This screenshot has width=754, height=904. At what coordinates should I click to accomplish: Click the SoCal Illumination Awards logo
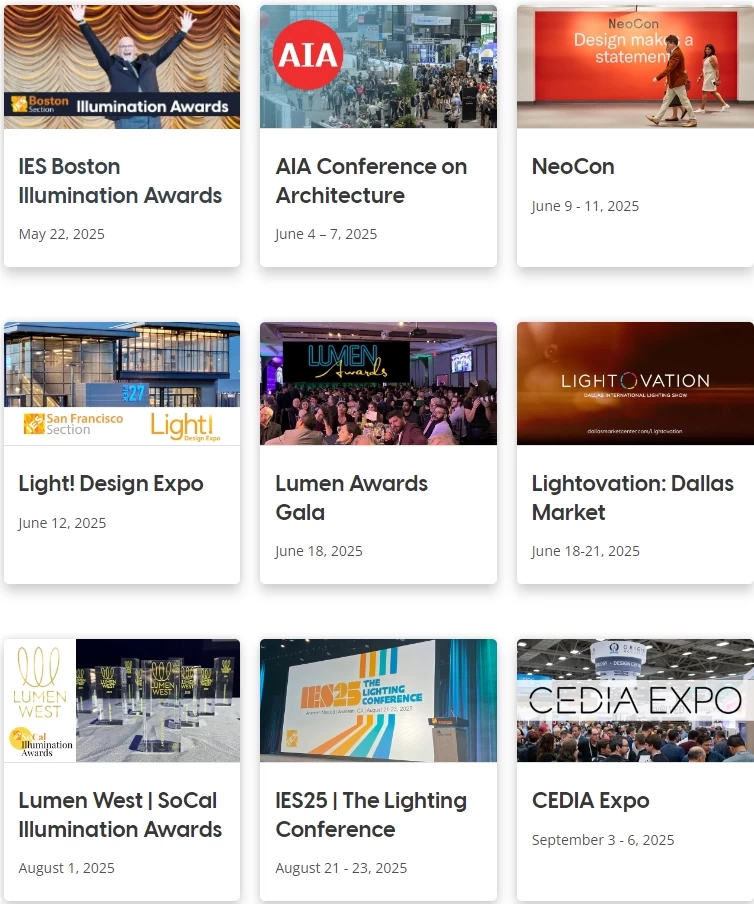click(x=40, y=742)
